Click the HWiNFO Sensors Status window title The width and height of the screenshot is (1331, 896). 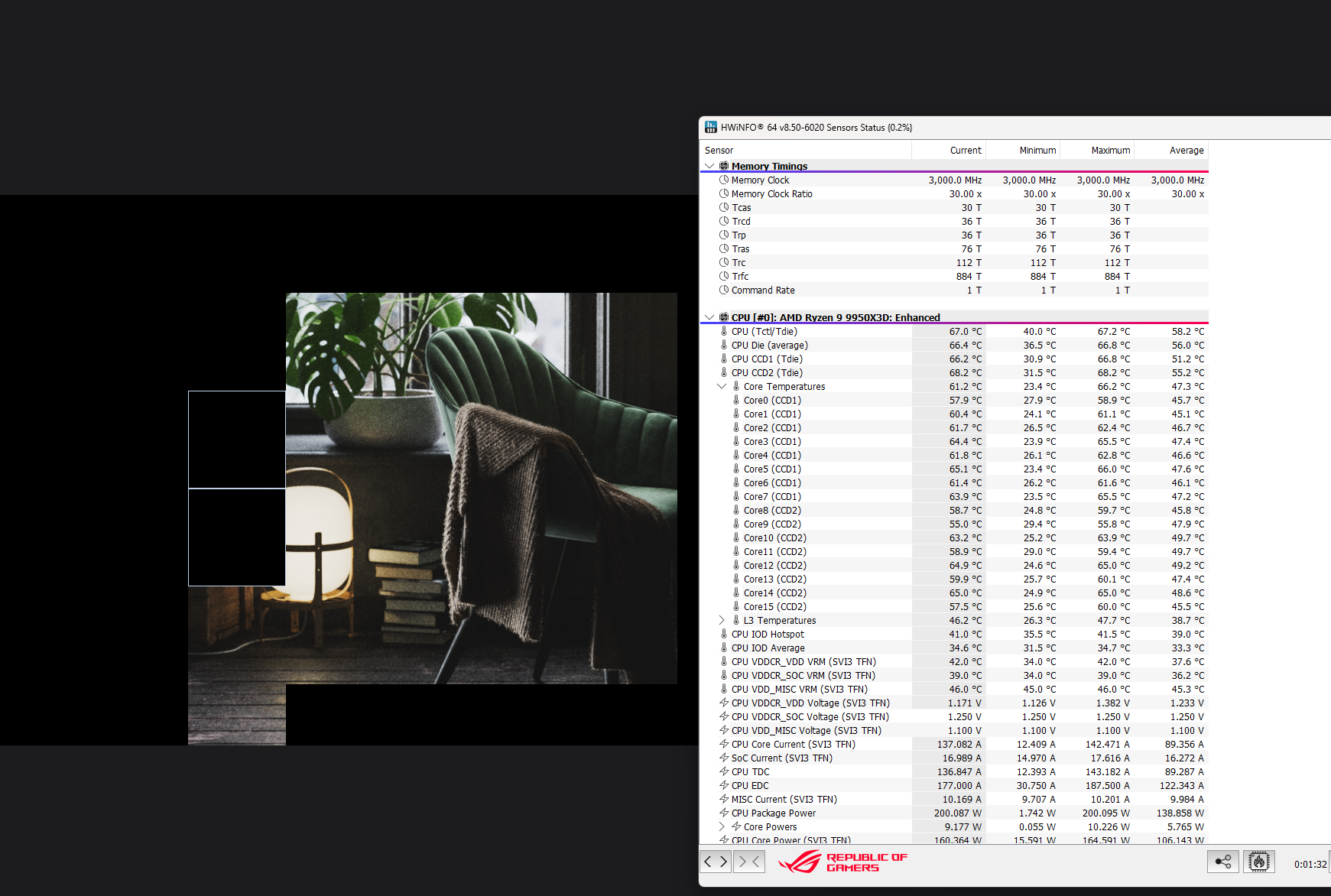pos(816,127)
